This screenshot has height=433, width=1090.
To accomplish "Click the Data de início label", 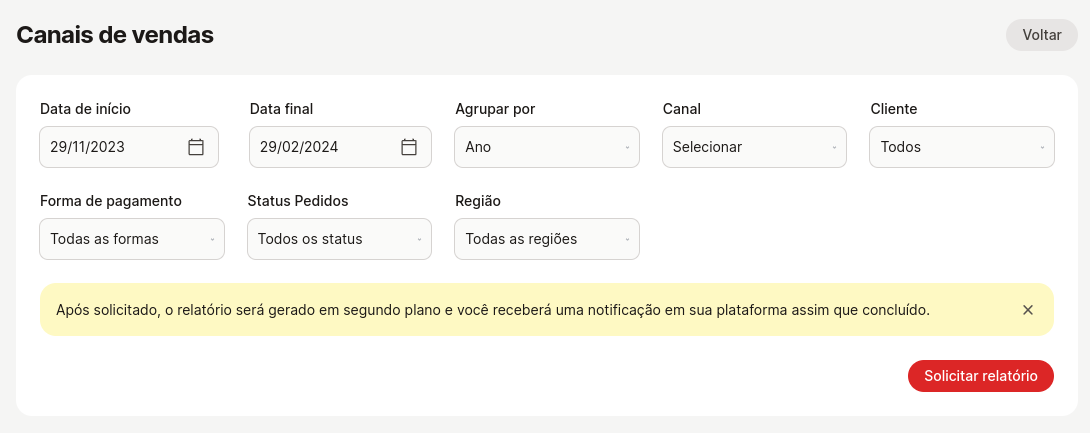I will point(86,109).
